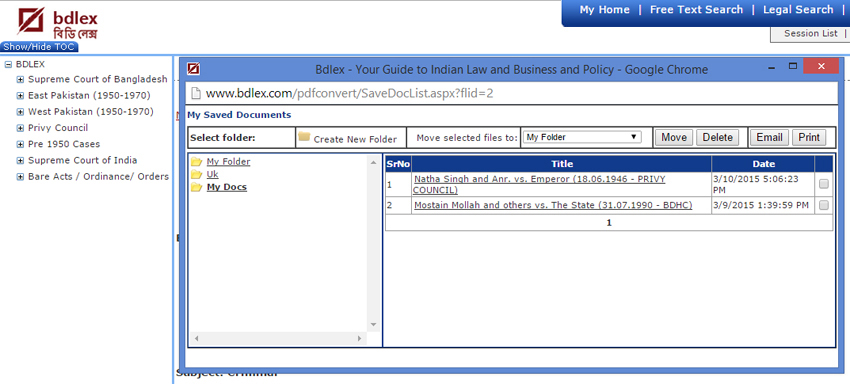The height and width of the screenshot is (384, 850).
Task: Select Bare Acts / Ordinance/ Orders item
Action: tap(98, 177)
